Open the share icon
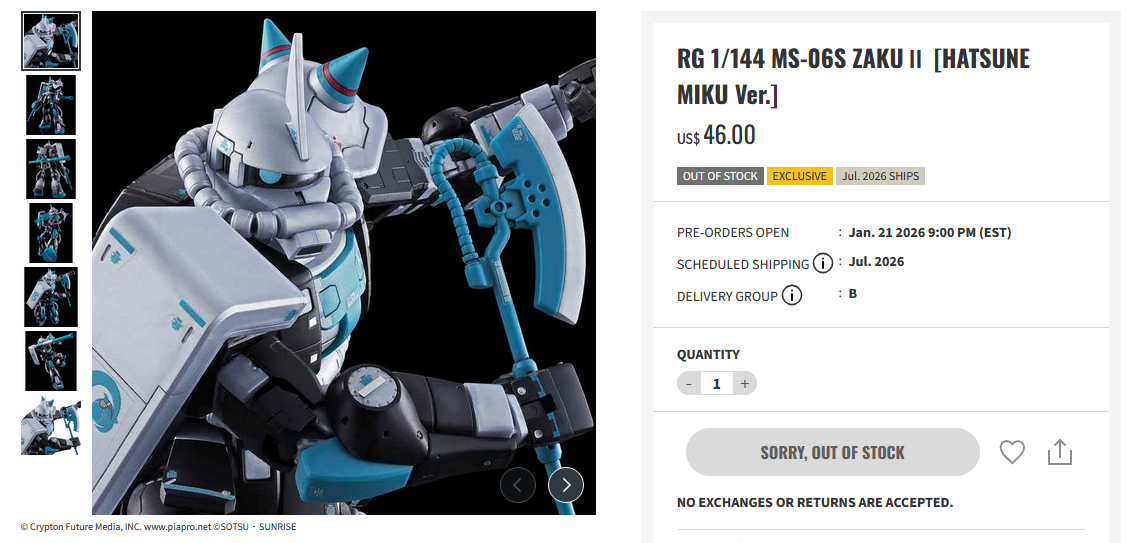The image size is (1146, 543). tap(1059, 452)
